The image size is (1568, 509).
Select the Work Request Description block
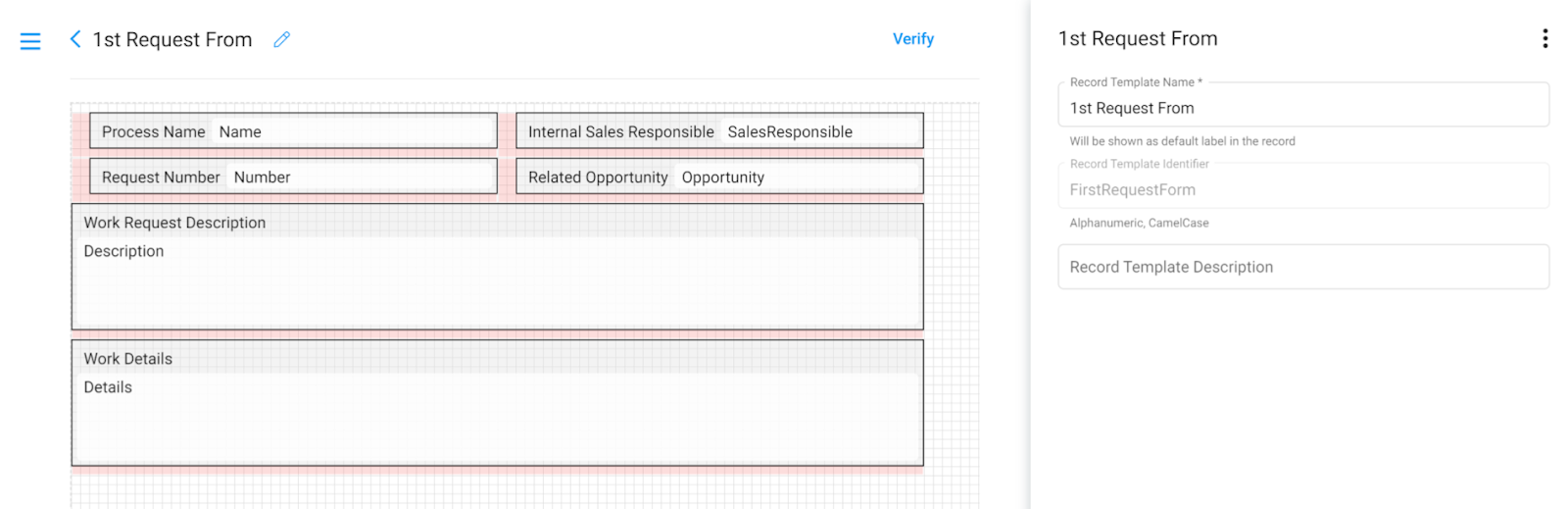click(x=497, y=267)
